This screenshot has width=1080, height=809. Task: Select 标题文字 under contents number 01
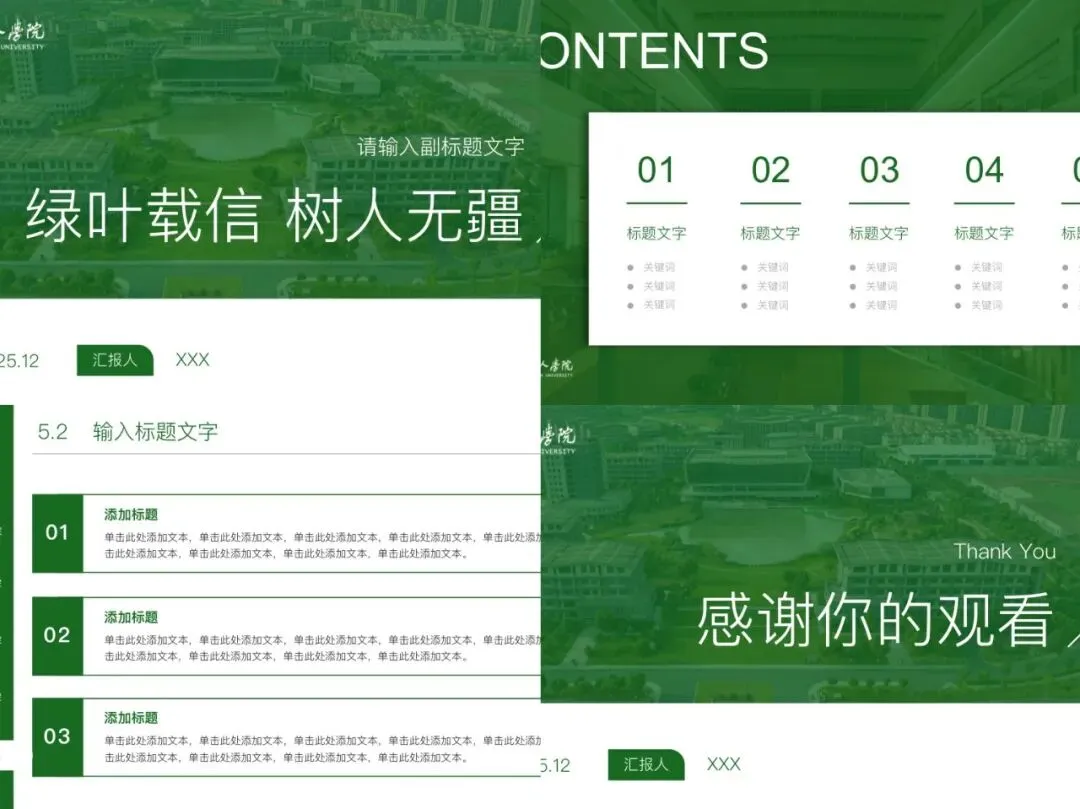pos(656,233)
